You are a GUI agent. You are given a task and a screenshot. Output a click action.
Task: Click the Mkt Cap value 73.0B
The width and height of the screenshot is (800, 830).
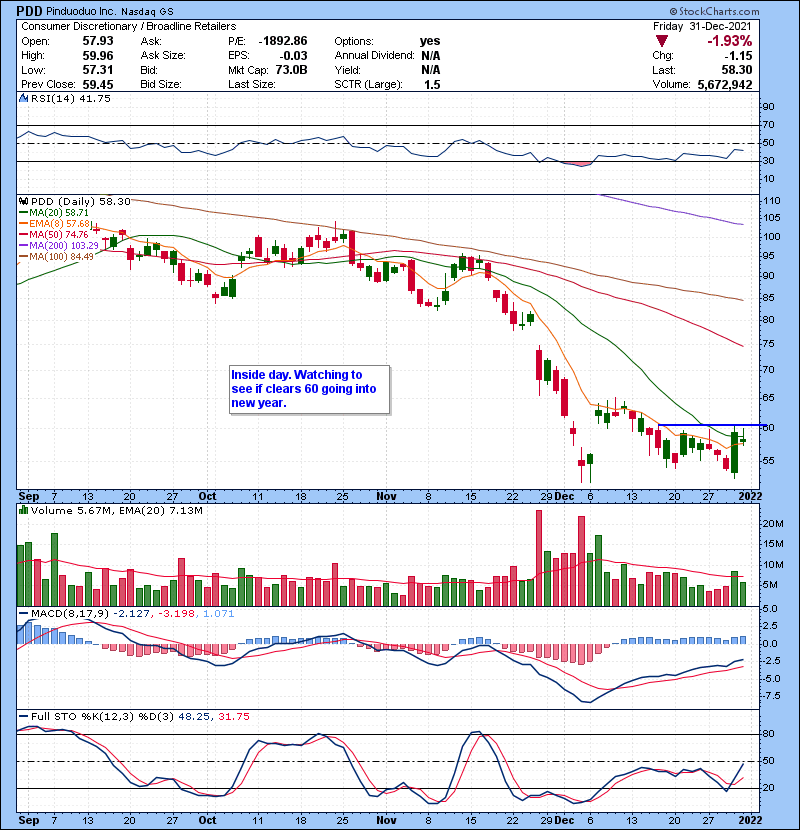(291, 70)
